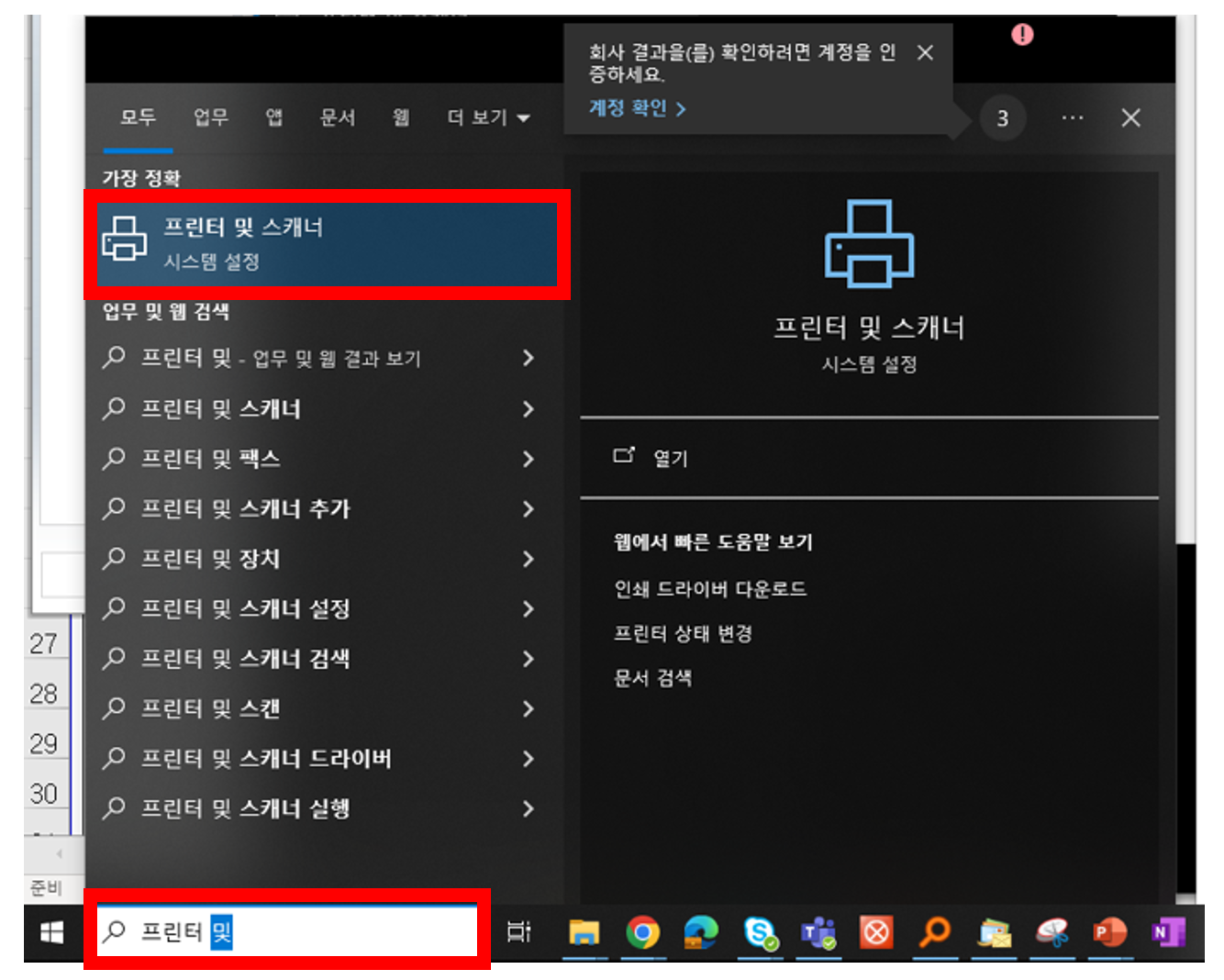
Task: Dismiss the account verification notification
Action: click(926, 53)
